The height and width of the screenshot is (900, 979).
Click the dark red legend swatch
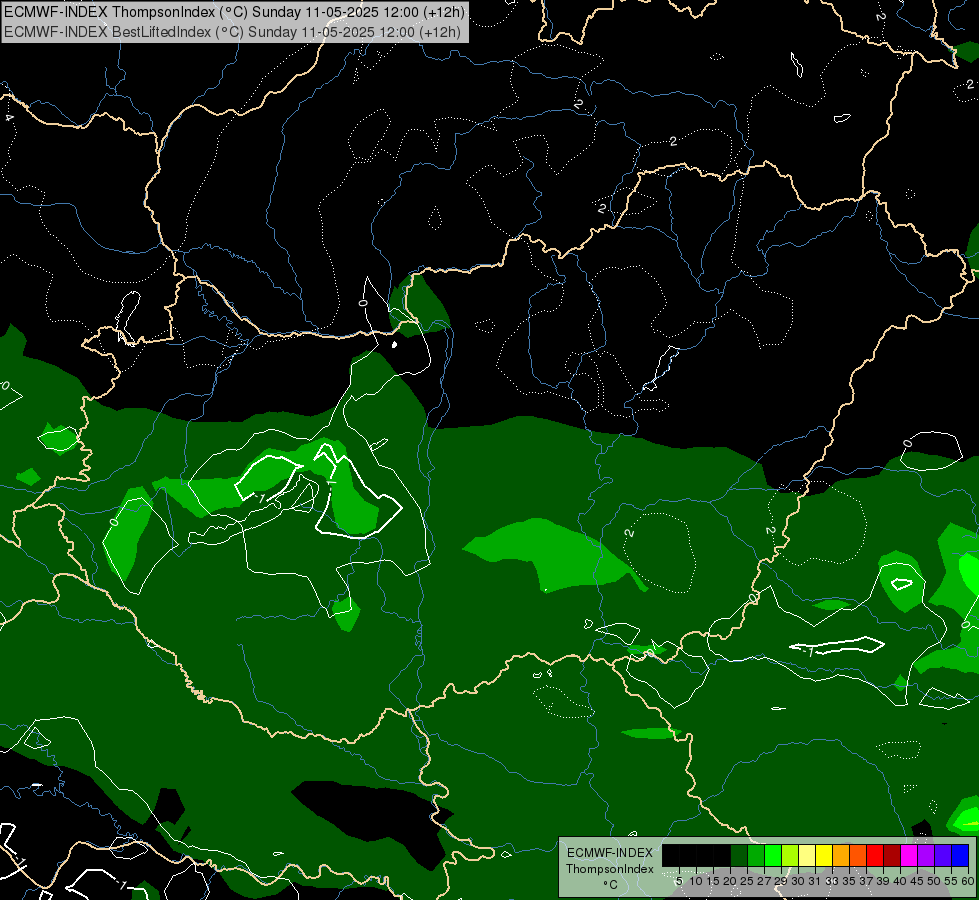click(x=892, y=855)
